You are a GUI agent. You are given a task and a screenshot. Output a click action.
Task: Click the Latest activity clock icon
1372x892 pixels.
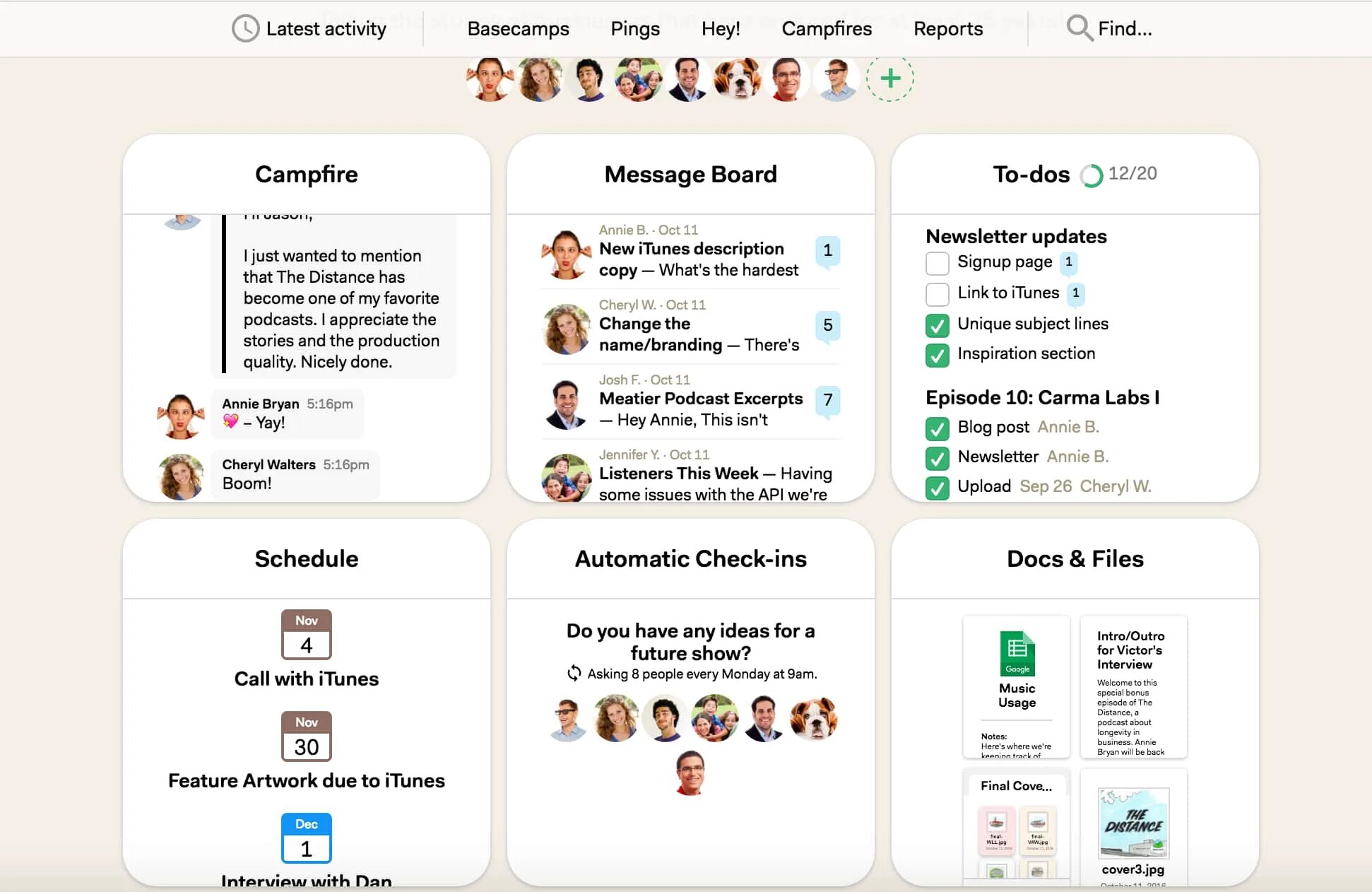pyautogui.click(x=244, y=27)
